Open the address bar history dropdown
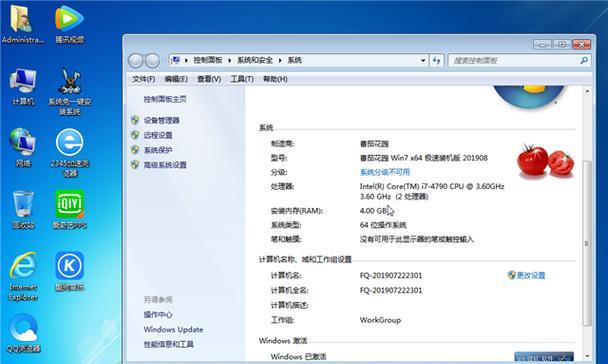The width and height of the screenshot is (608, 364). [423, 60]
